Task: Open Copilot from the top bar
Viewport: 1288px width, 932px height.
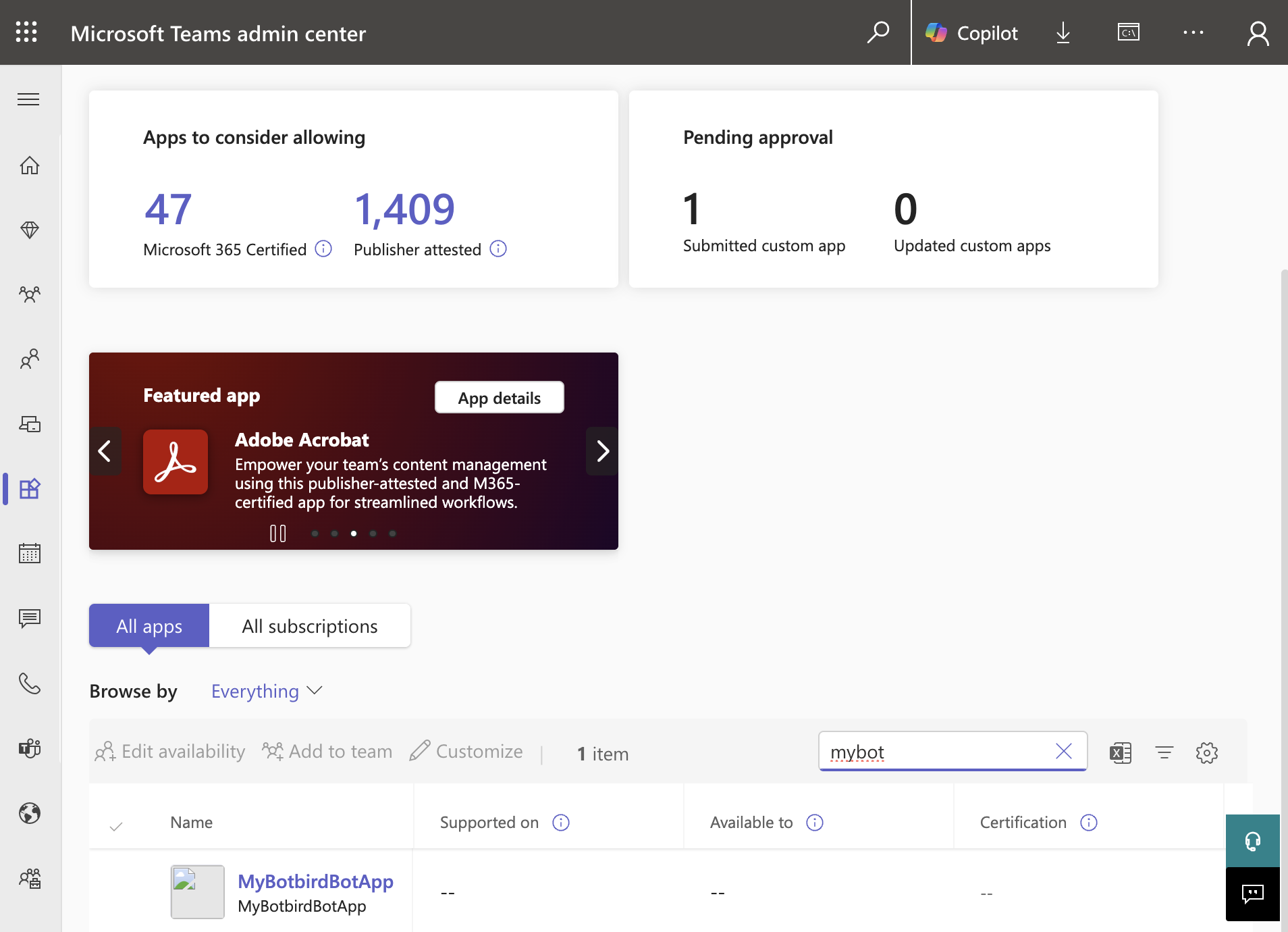Action: point(972,32)
